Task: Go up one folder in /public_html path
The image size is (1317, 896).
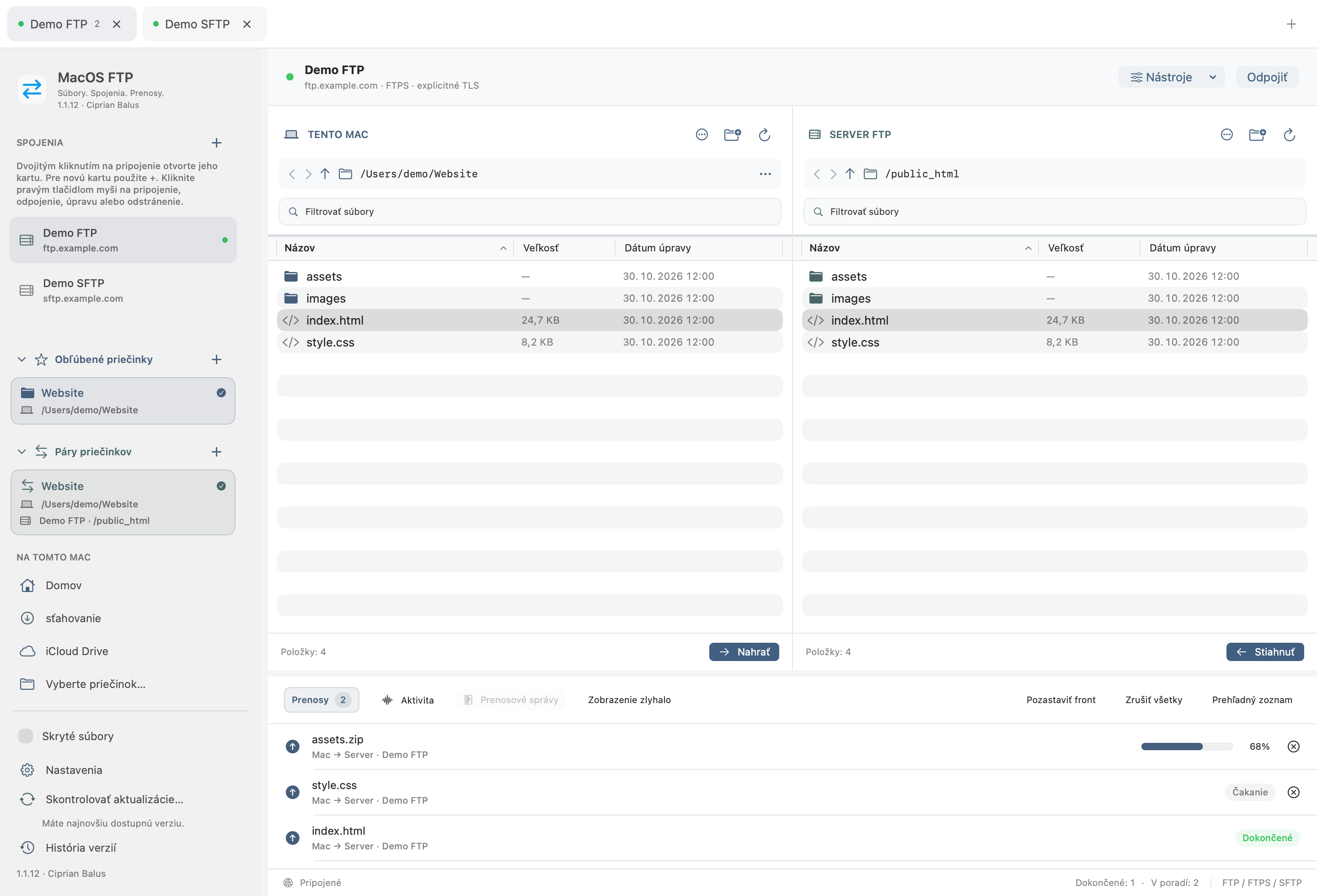Action: click(x=850, y=174)
